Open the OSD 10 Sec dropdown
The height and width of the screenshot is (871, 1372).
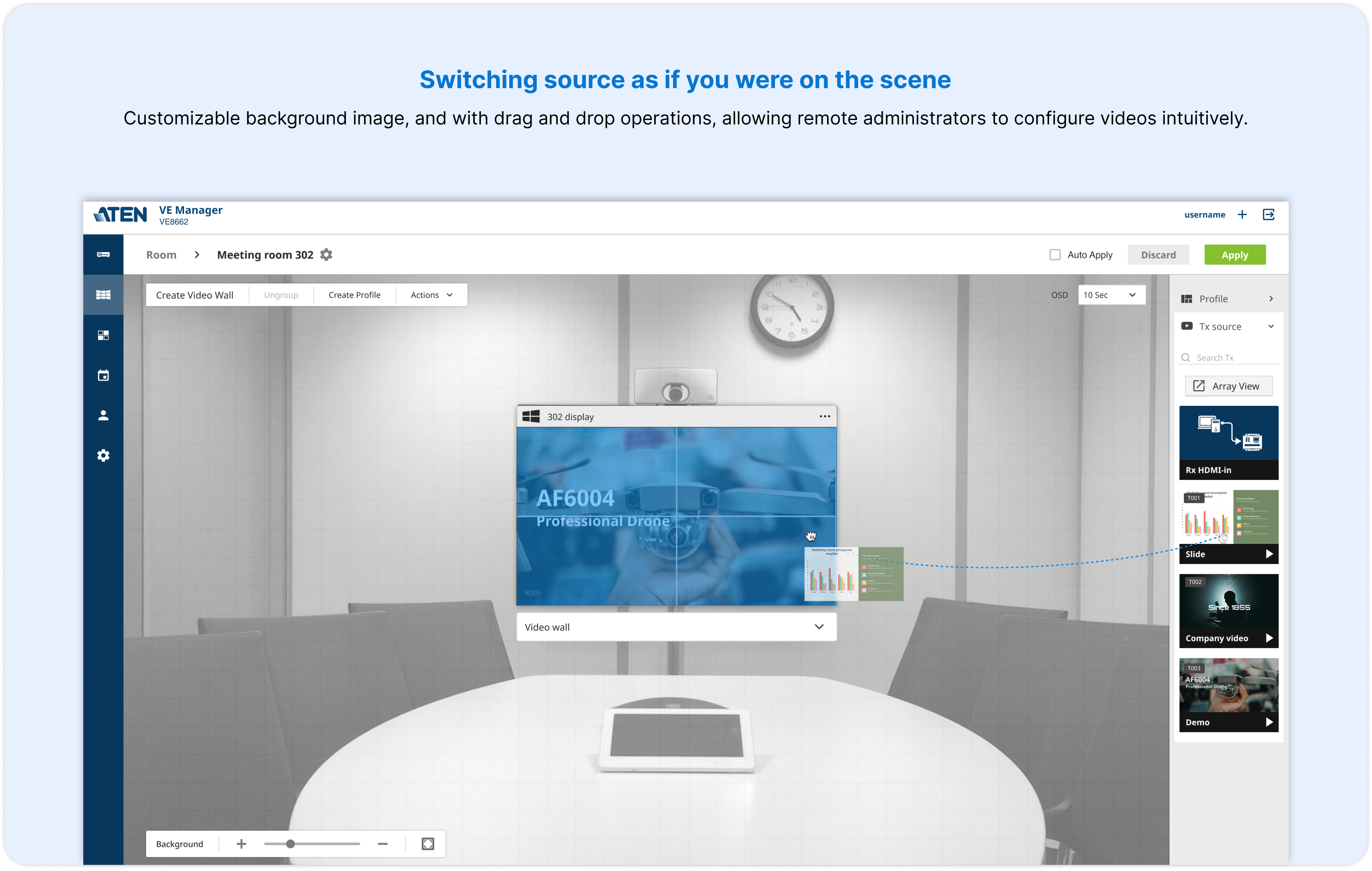1111,294
